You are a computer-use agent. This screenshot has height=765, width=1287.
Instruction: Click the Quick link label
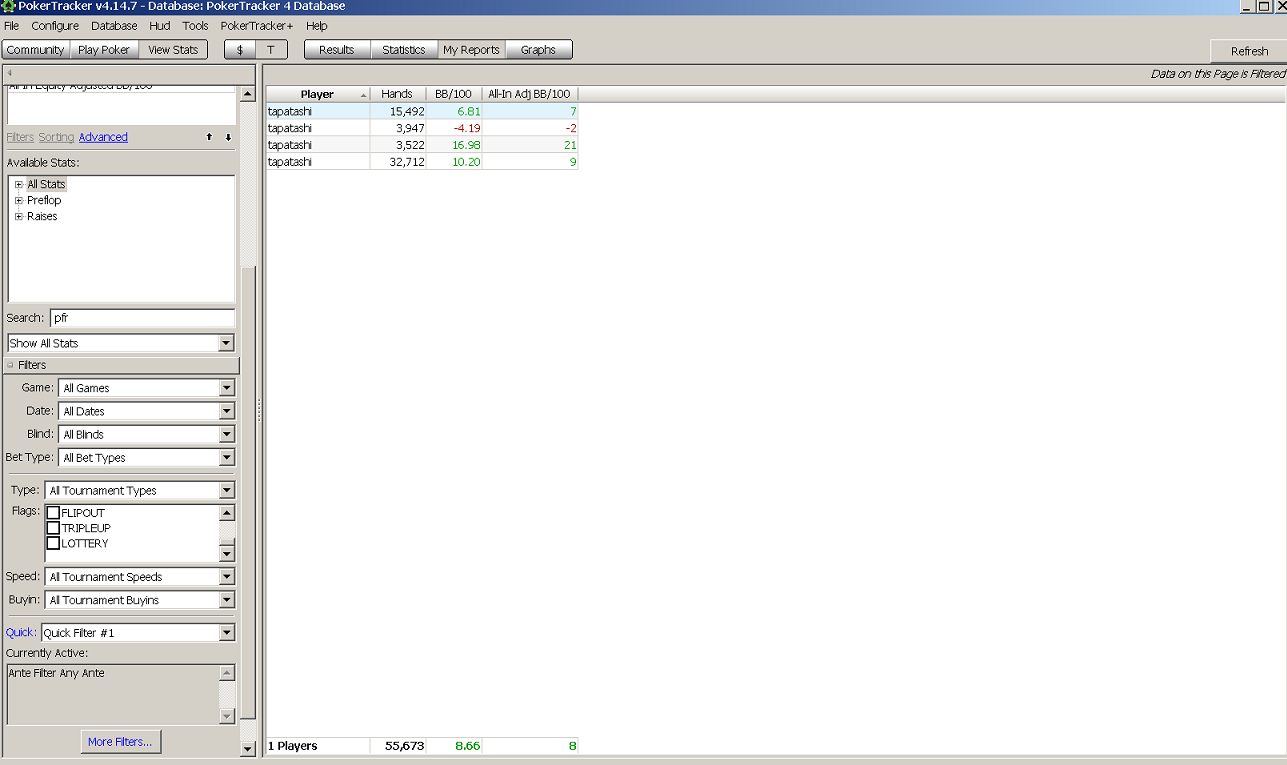coord(21,633)
